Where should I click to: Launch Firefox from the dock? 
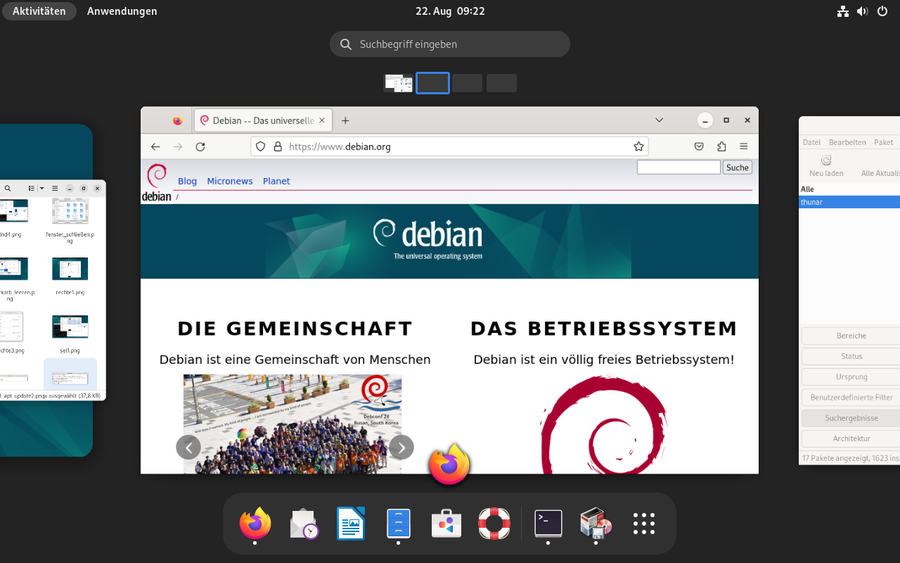[255, 523]
